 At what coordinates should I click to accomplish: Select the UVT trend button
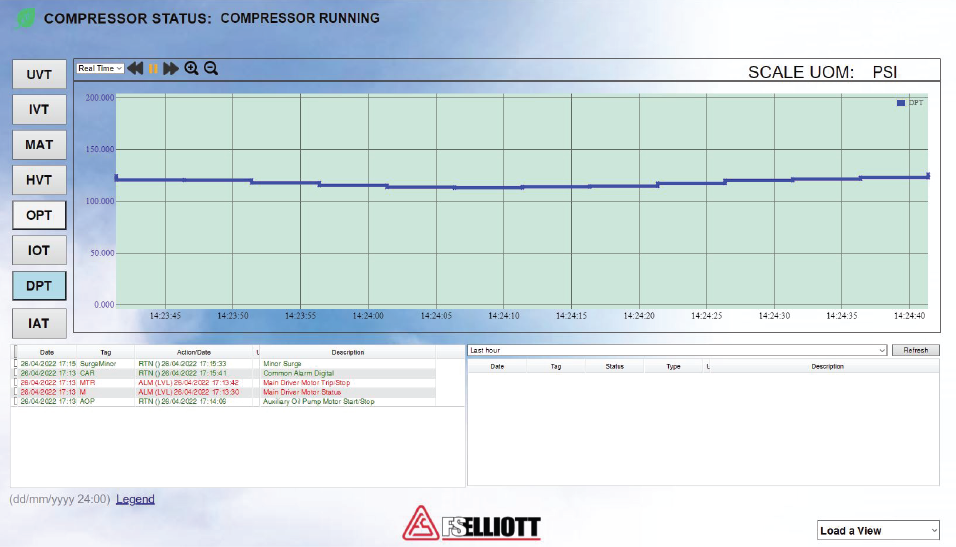[39, 74]
